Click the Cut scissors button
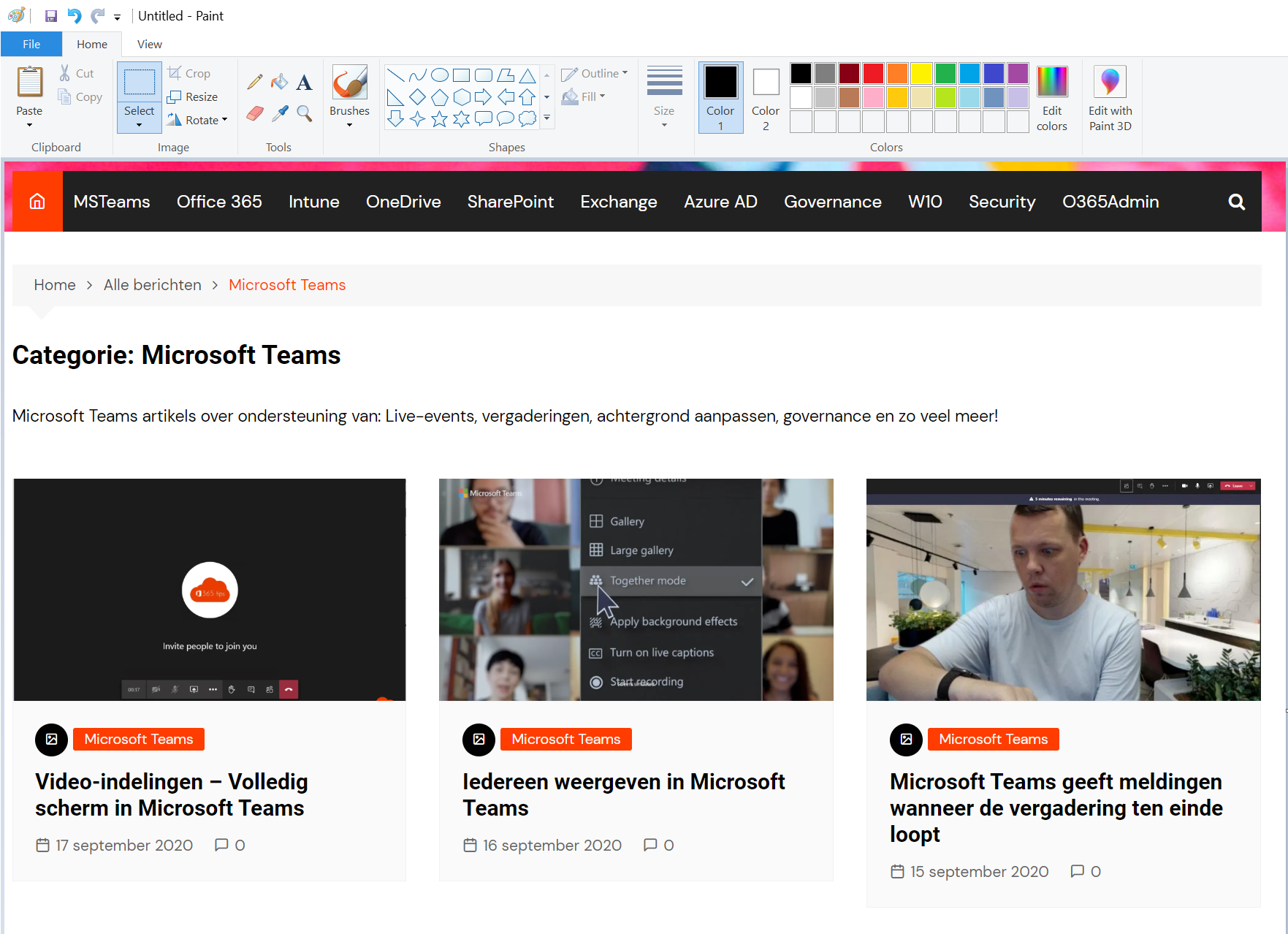 [76, 73]
